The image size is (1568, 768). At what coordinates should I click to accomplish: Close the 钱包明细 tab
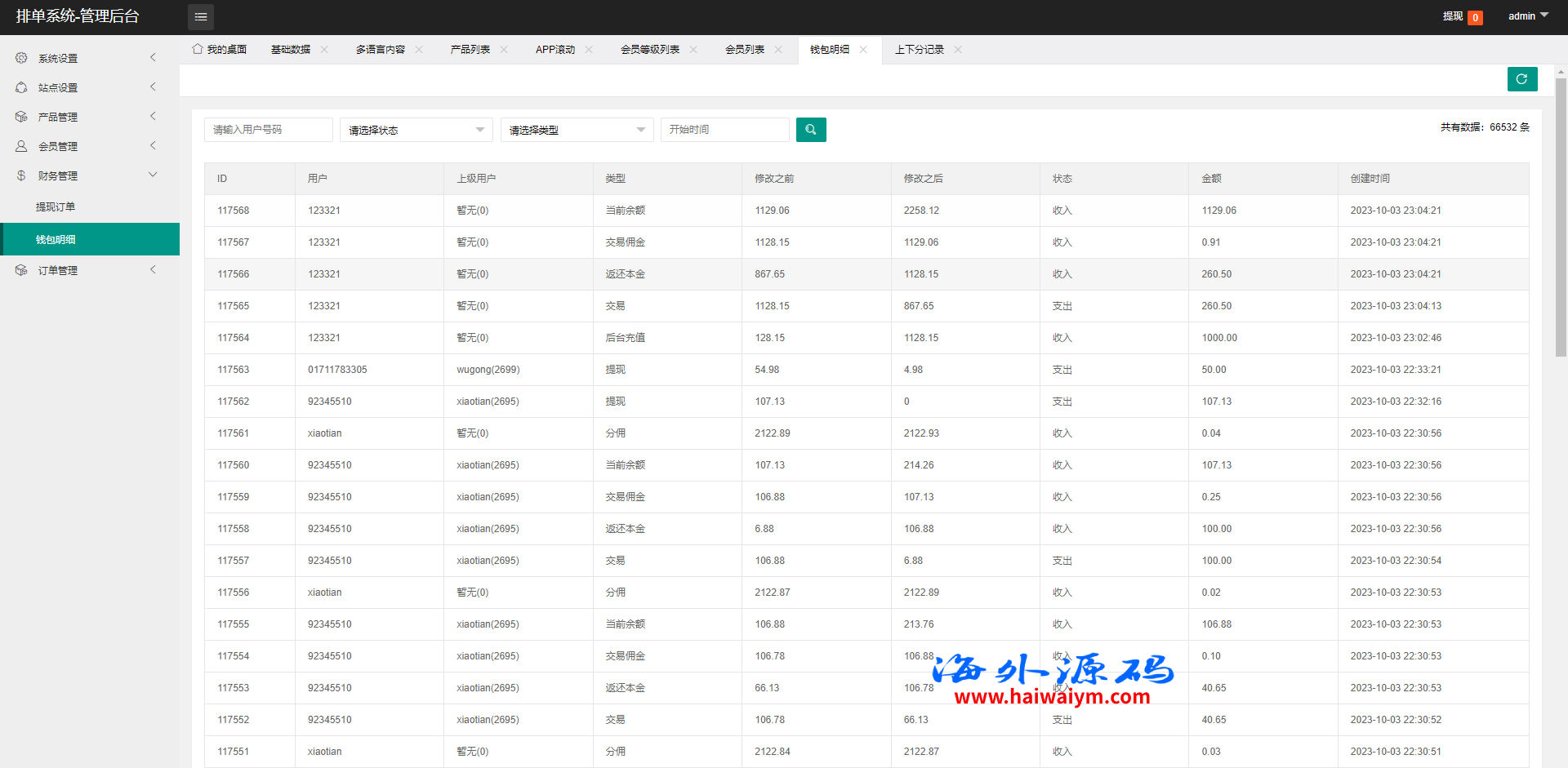(x=863, y=50)
